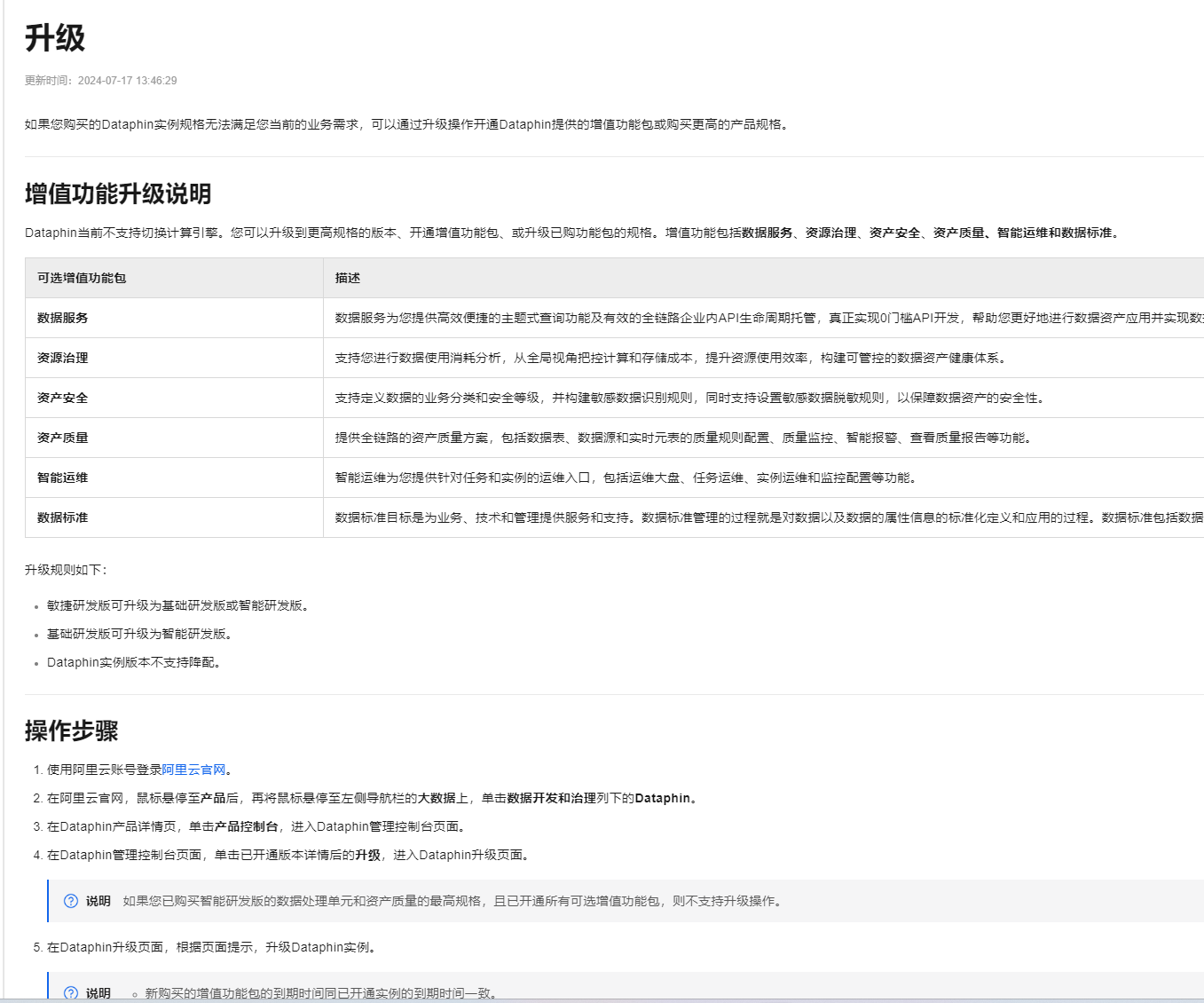This screenshot has height=1003, width=1204.
Task: Select the heading 操作步骤
Action: pos(72,731)
